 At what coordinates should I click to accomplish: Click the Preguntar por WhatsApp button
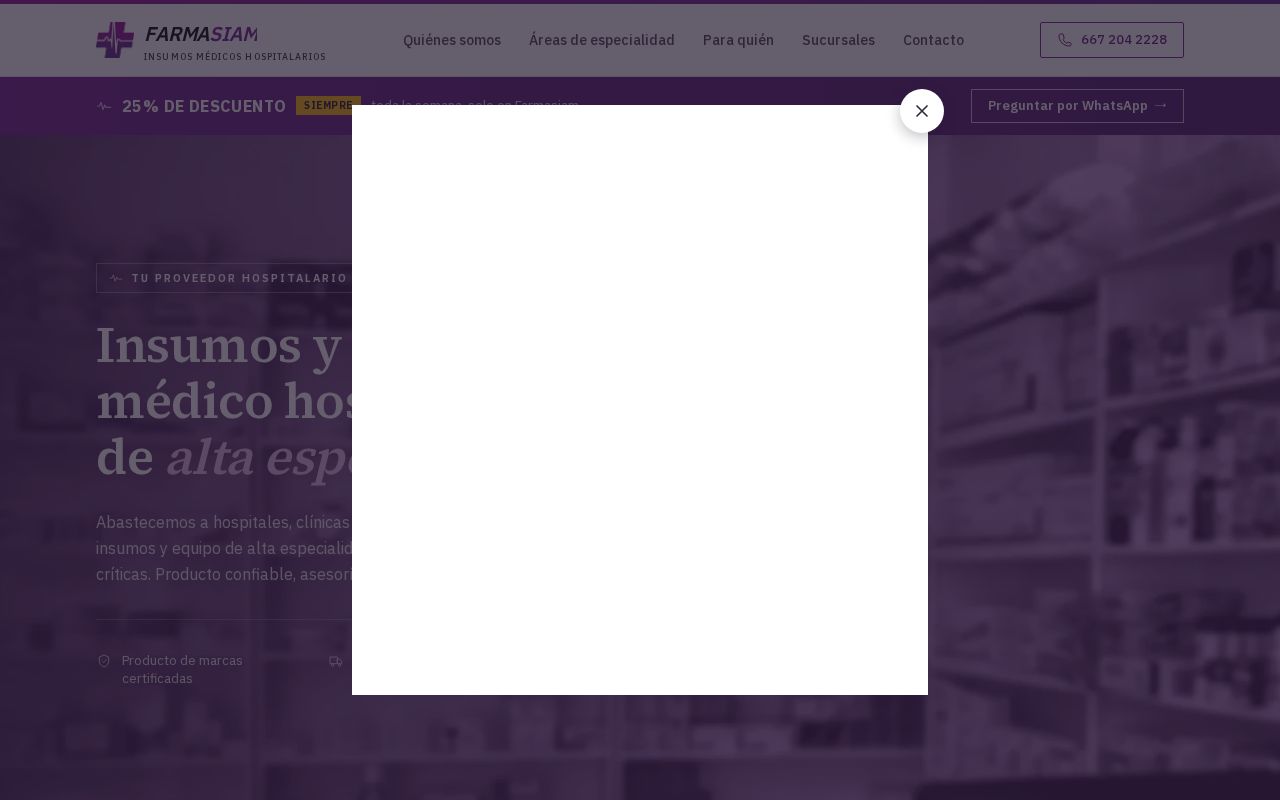coord(1077,106)
